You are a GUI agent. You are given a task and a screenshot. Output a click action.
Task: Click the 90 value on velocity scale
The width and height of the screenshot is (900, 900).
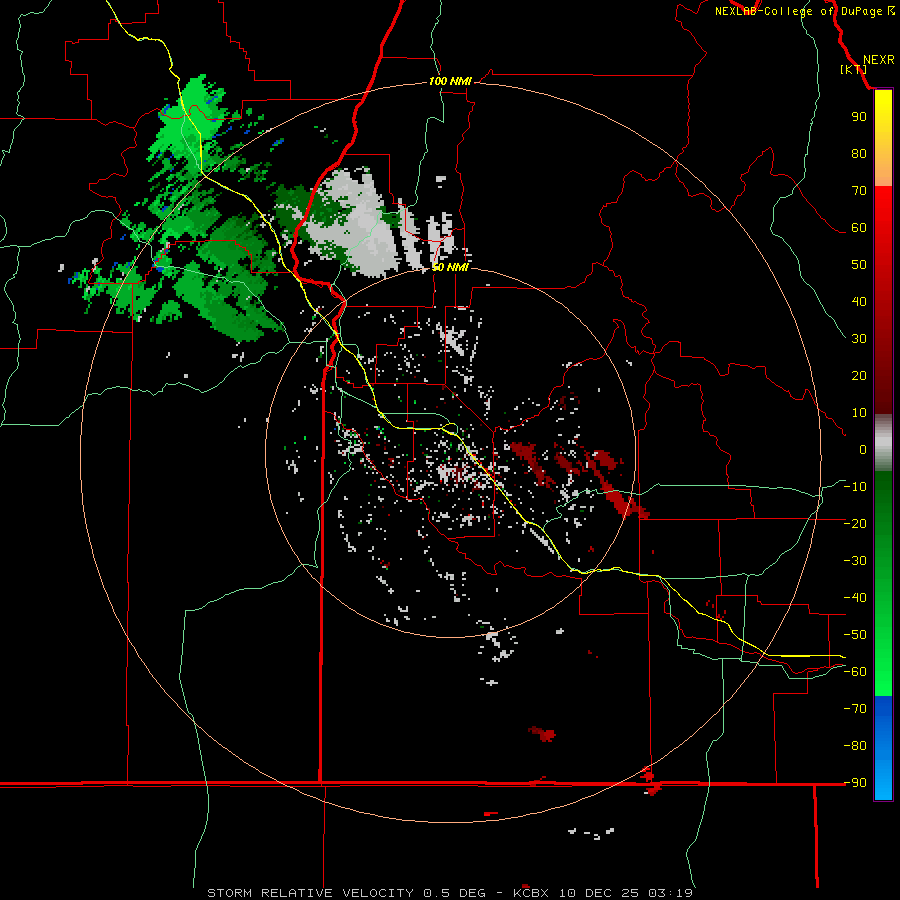(x=859, y=117)
